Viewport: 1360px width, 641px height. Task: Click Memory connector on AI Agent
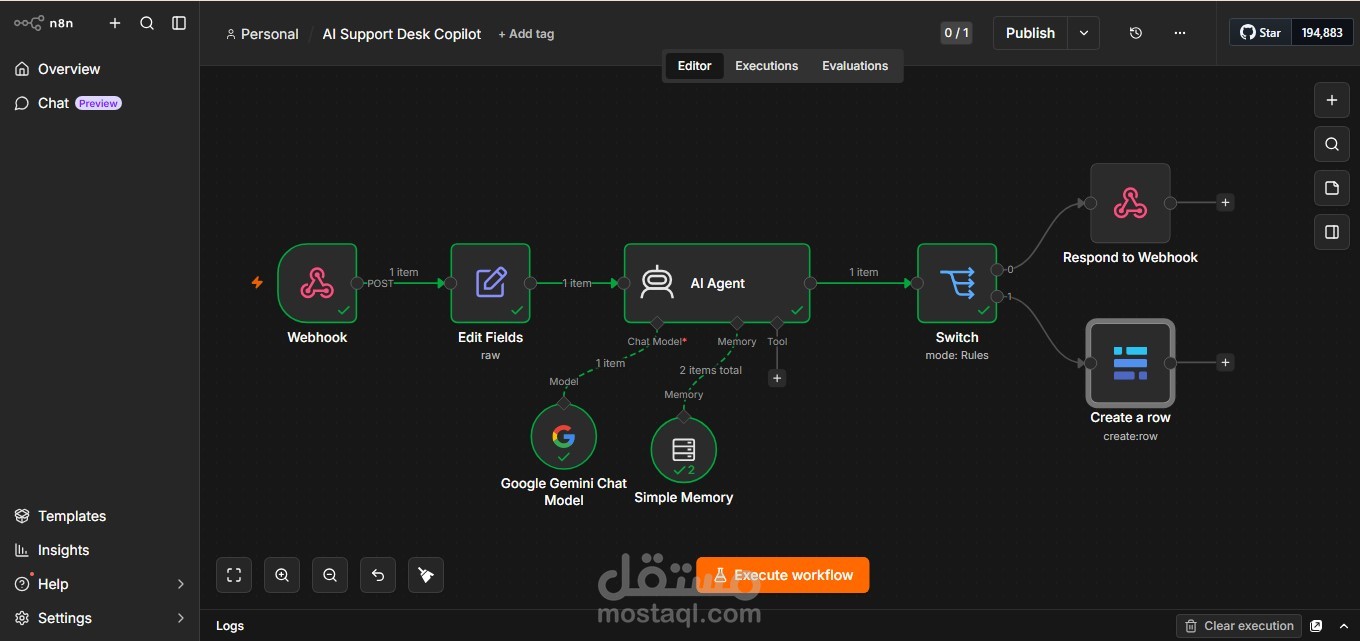tap(737, 323)
